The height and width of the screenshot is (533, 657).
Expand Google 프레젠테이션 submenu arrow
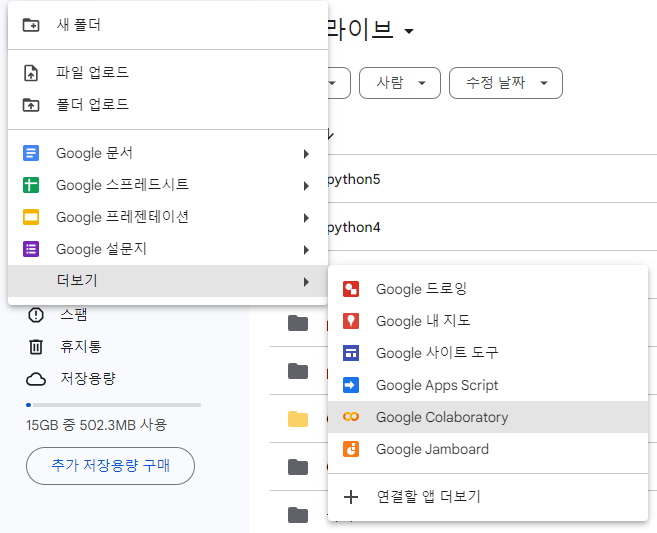click(306, 218)
